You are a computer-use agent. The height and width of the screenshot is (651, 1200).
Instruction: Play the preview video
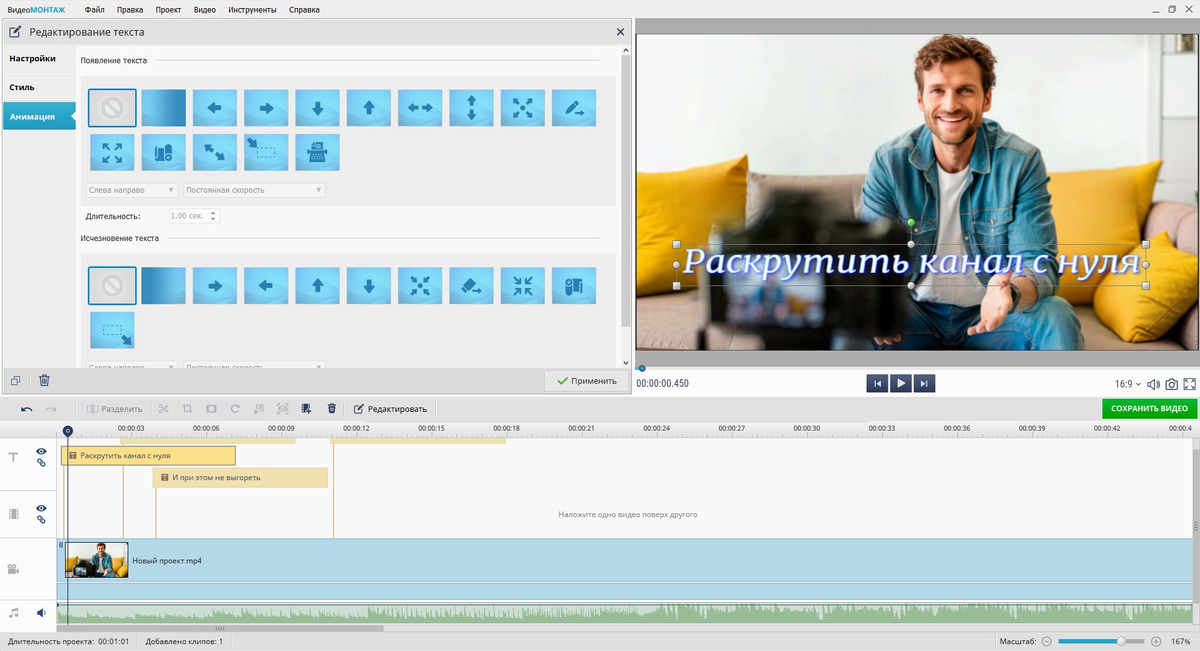coord(901,383)
